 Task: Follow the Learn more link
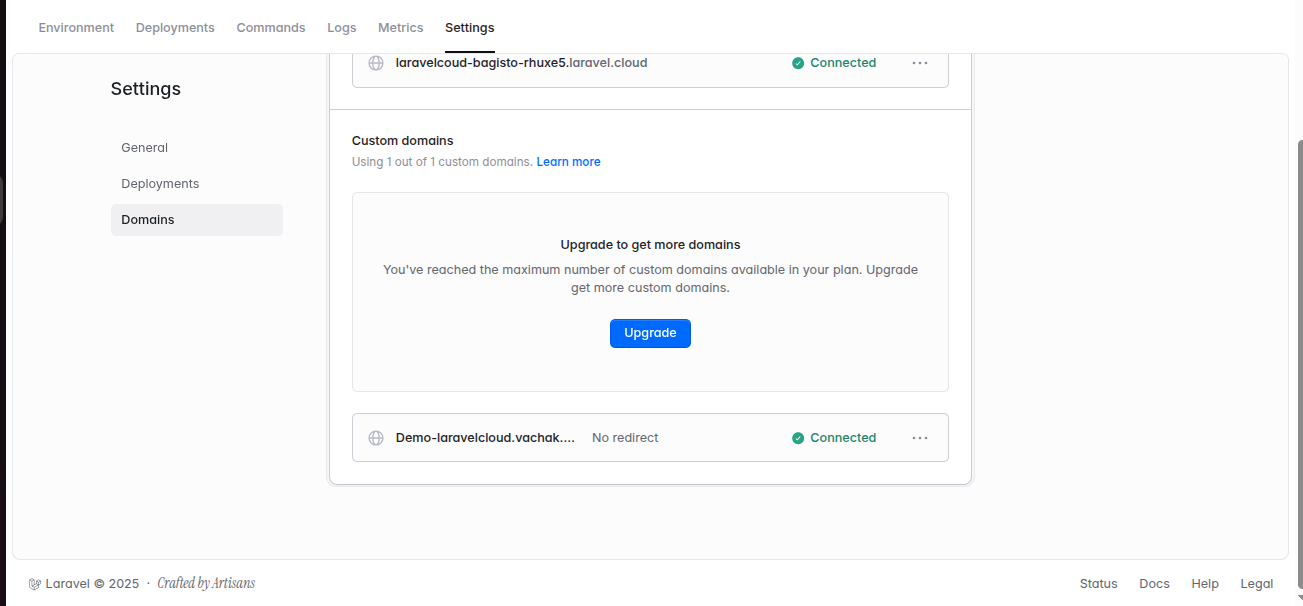(569, 162)
